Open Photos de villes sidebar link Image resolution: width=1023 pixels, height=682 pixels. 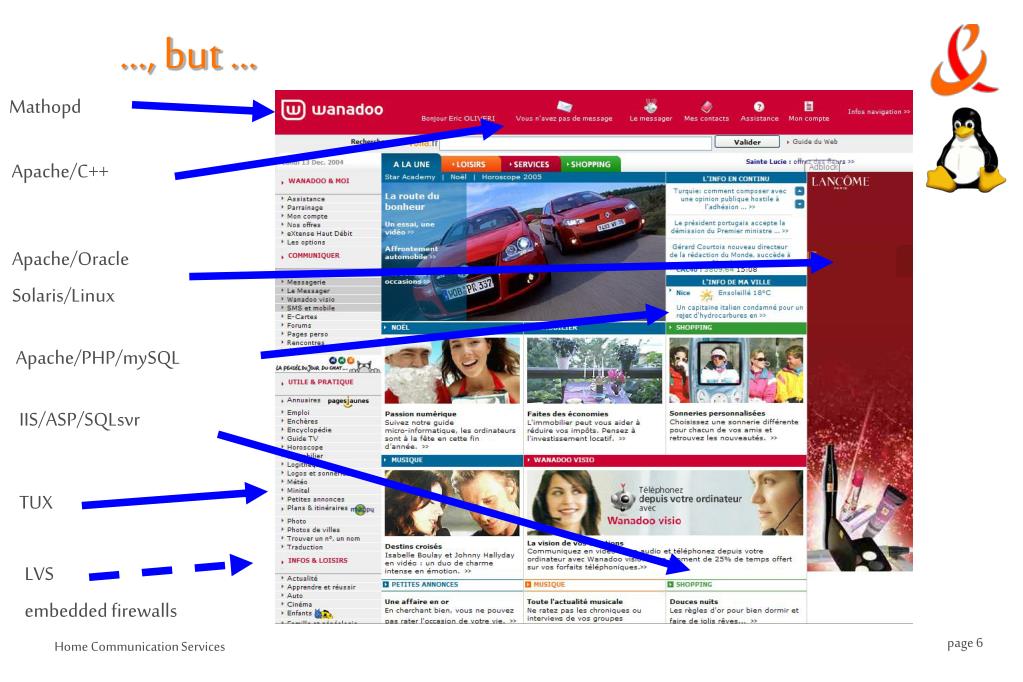[x=313, y=530]
